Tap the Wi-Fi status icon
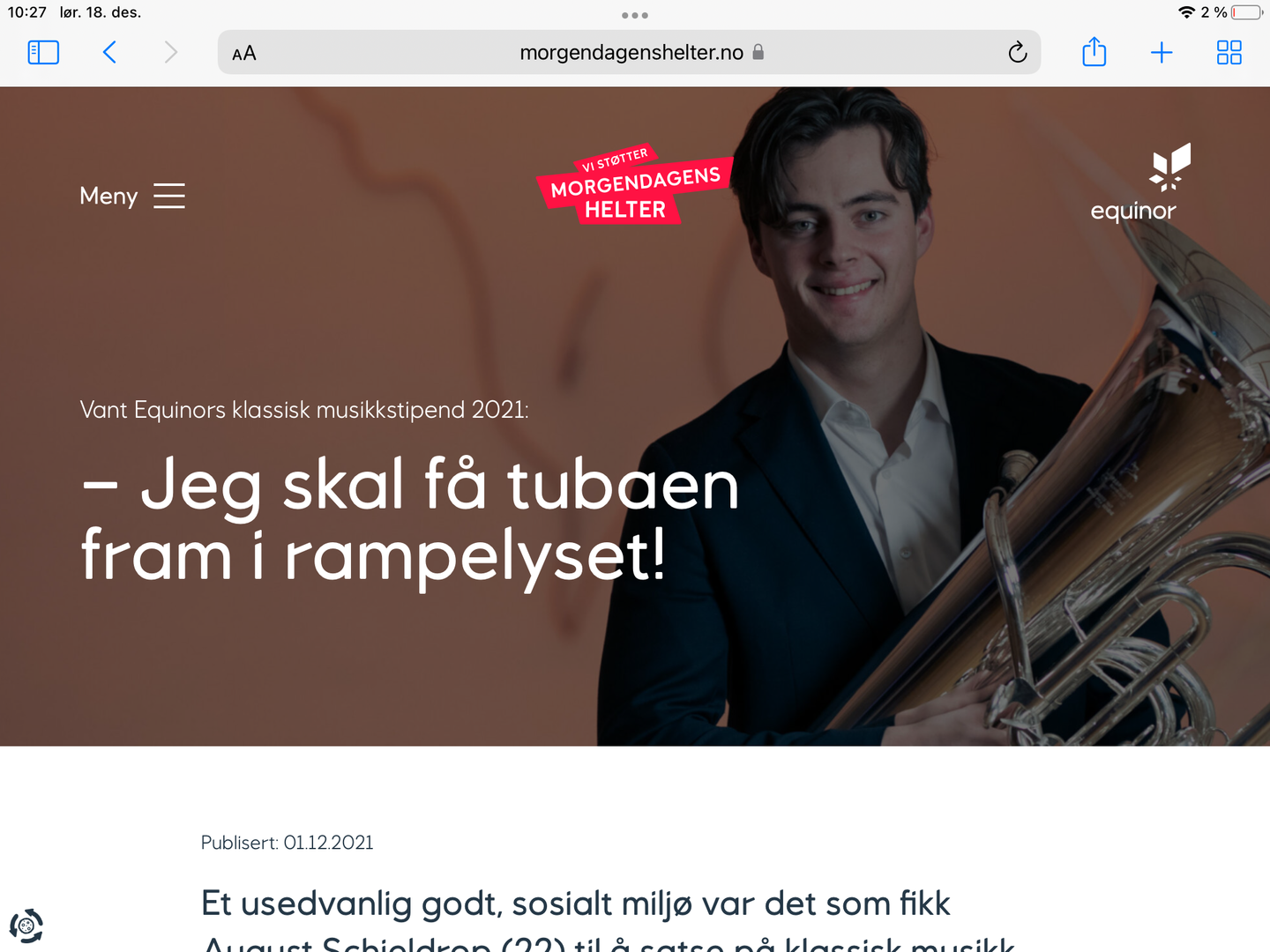The height and width of the screenshot is (952, 1270). [x=1187, y=12]
